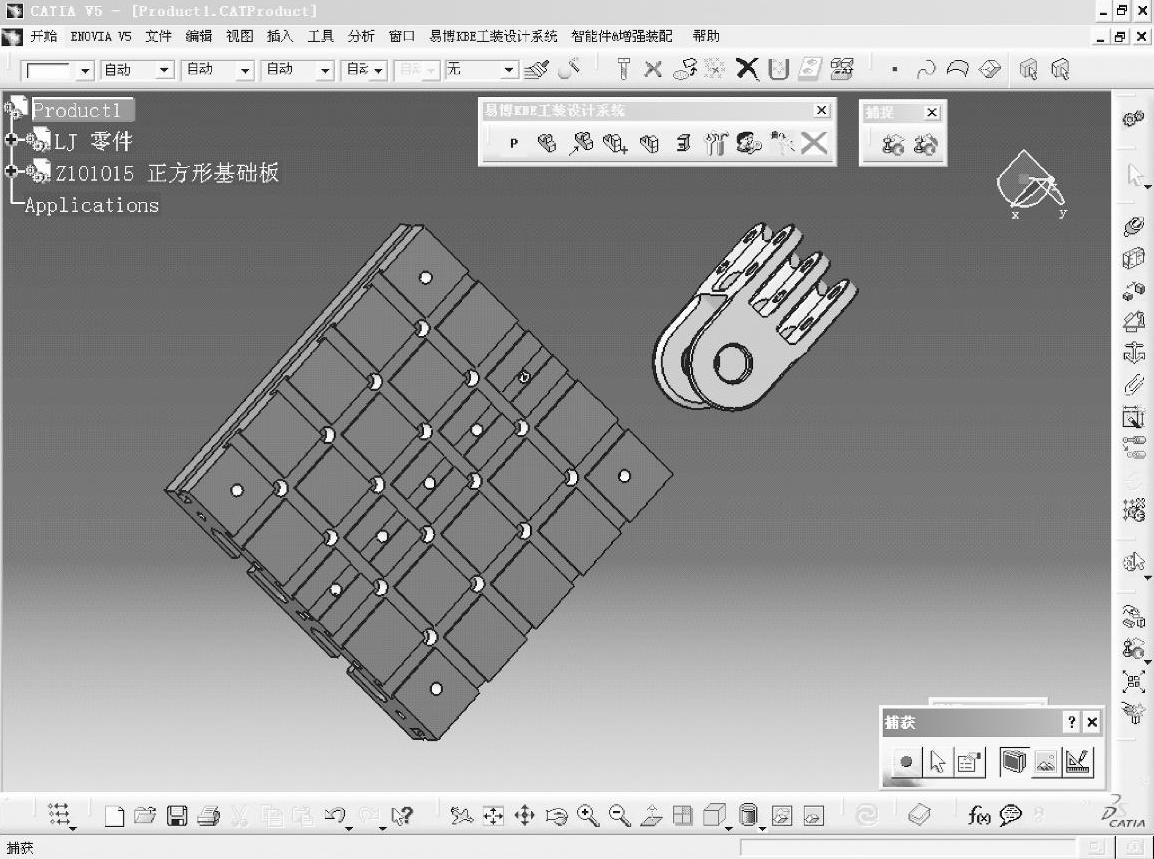Screen dimensions: 1154x859
Task: Click the Zoom In magnifier icon
Action: tap(588, 816)
